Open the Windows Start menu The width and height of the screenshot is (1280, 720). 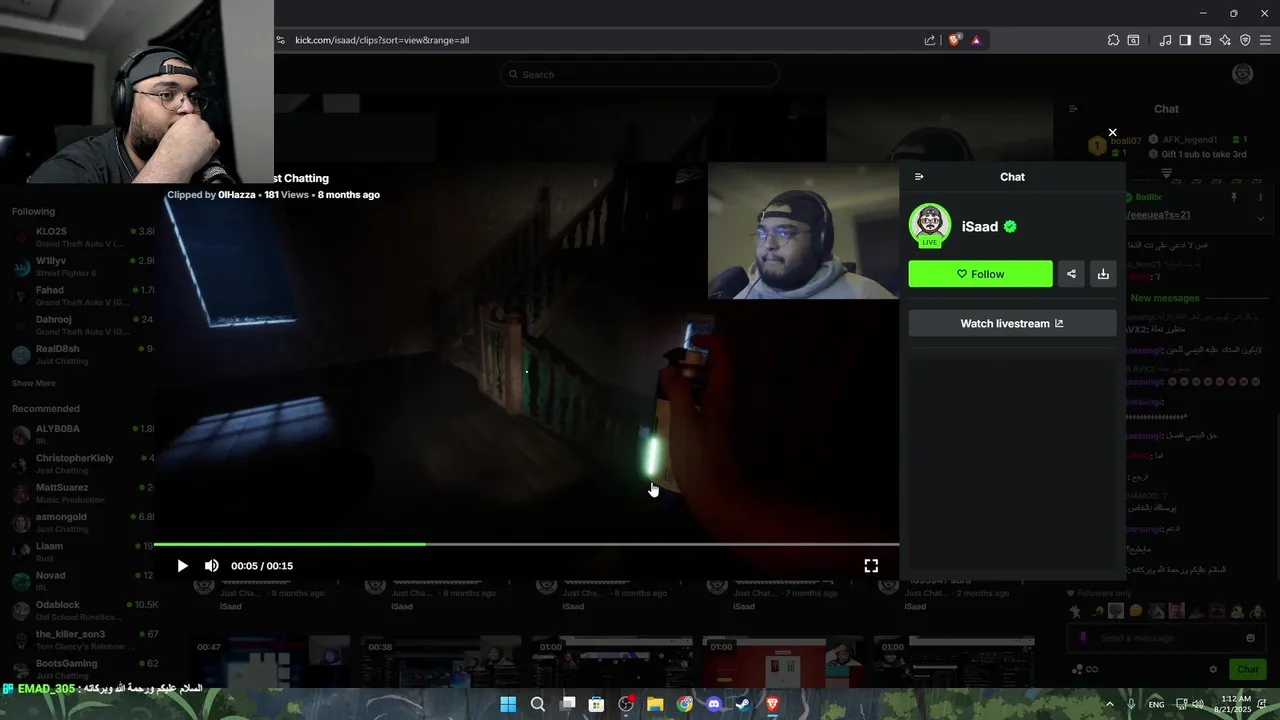click(508, 704)
